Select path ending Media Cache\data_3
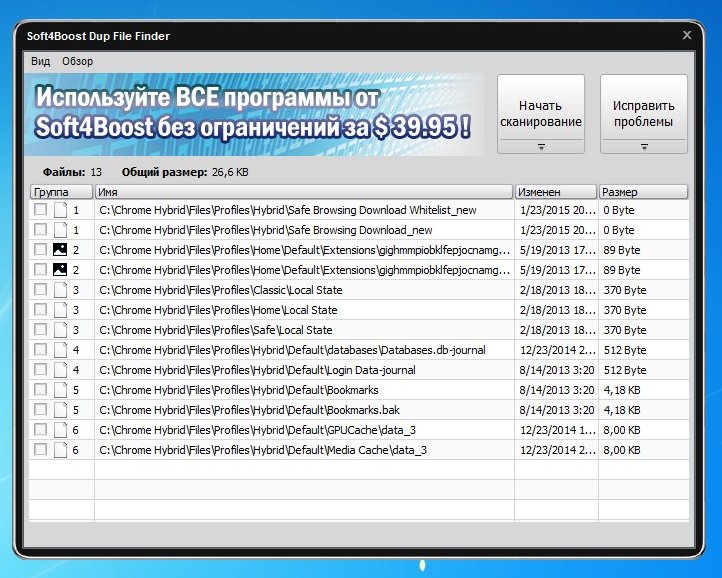 (263, 450)
